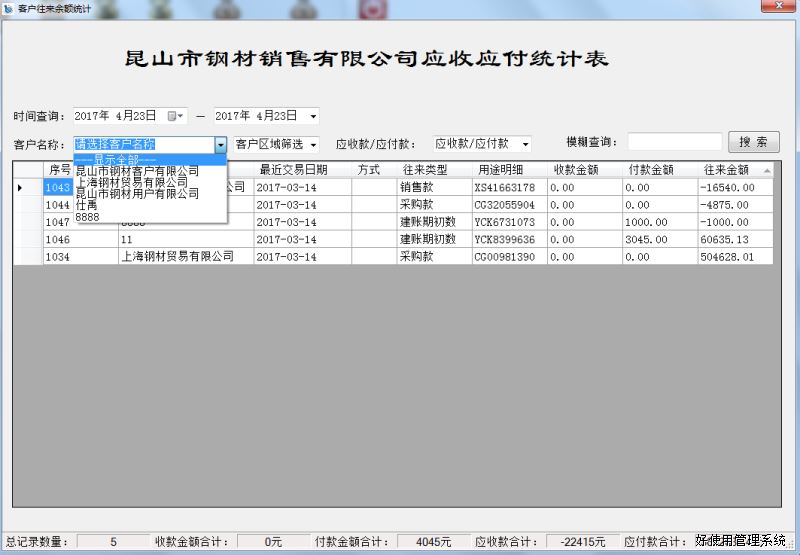The image size is (800, 555).
Task: Click the 用途明细 column header
Action: pyautogui.click(x=507, y=170)
